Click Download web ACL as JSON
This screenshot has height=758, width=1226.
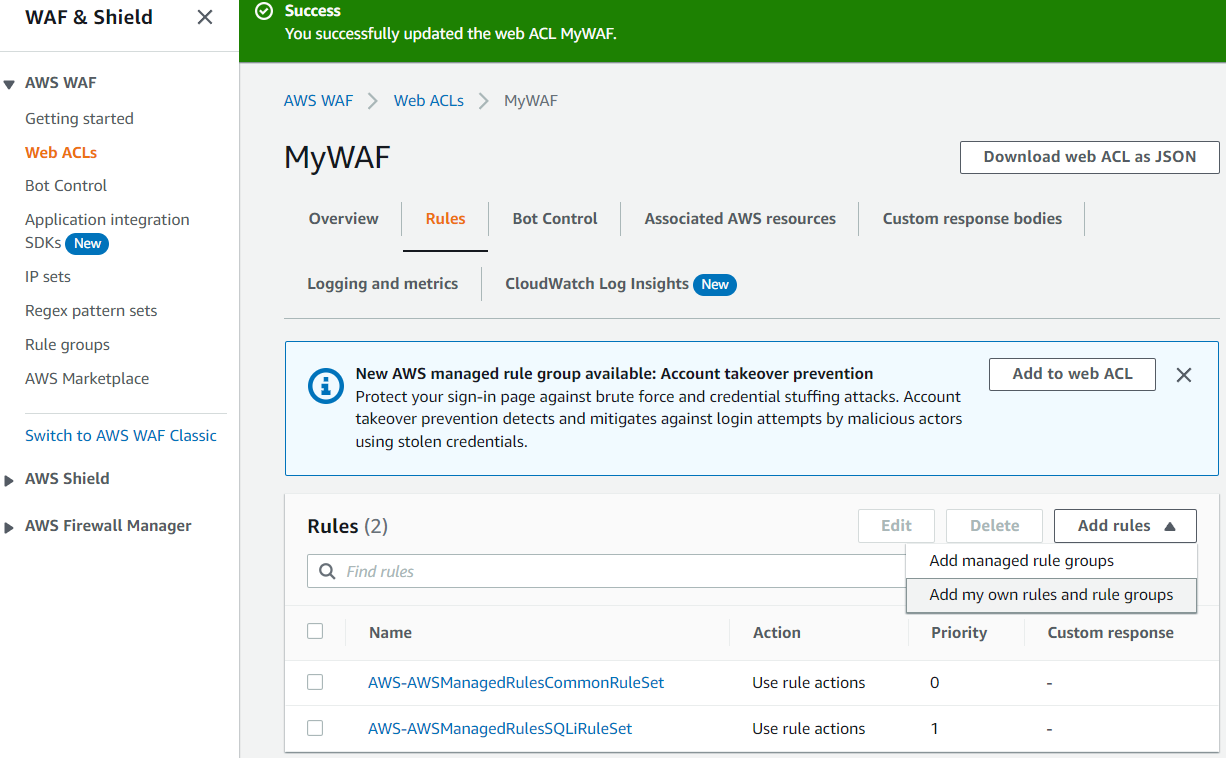[1090, 157]
